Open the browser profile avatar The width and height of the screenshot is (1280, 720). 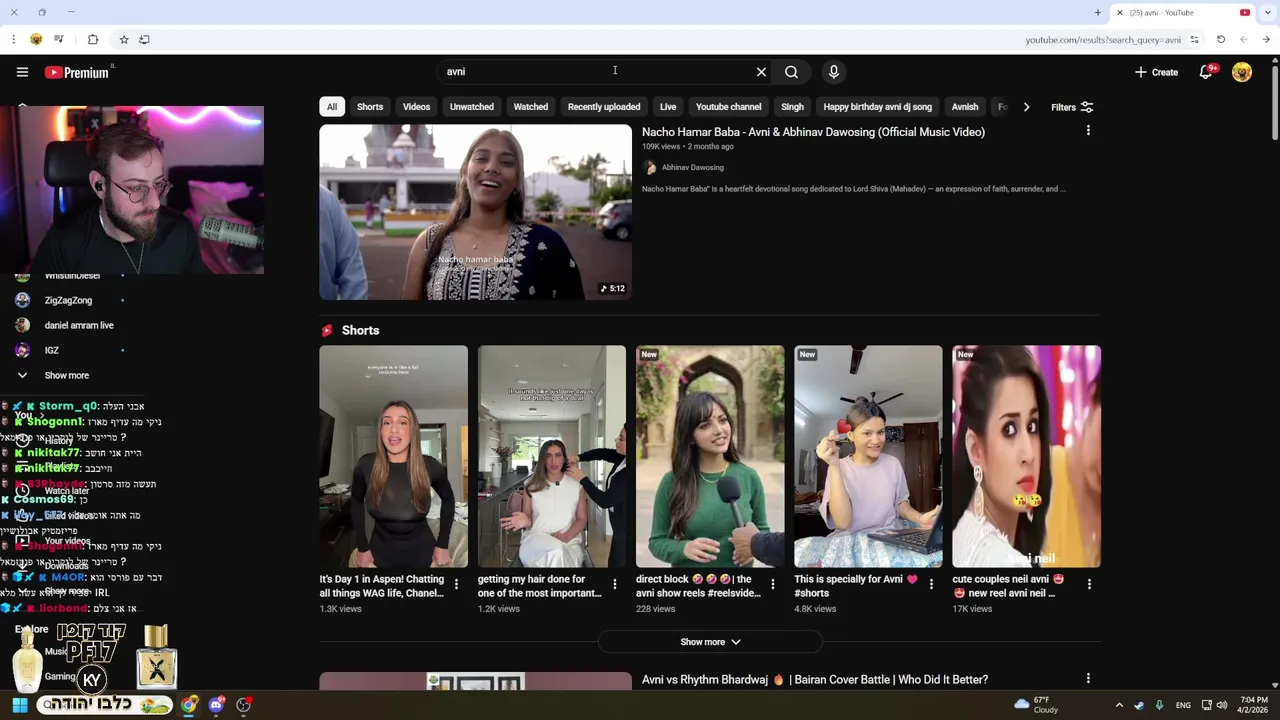[36, 39]
